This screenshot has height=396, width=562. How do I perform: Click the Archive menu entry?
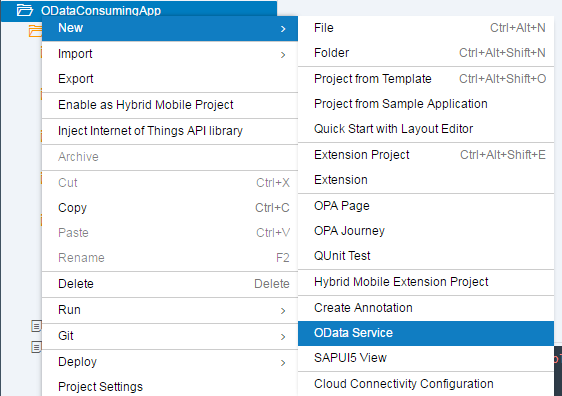coord(170,157)
